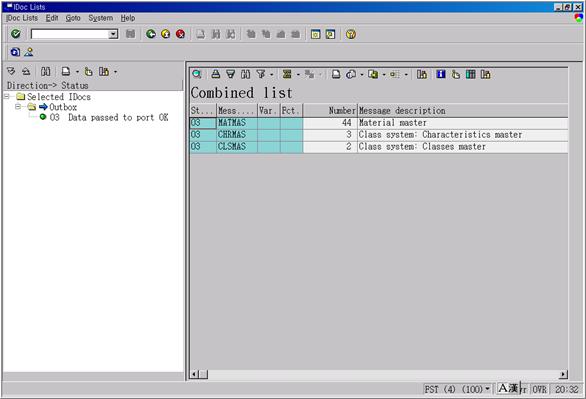The height and width of the screenshot is (399, 586).
Task: Collapse the Outbox tree node
Action: pos(18,107)
